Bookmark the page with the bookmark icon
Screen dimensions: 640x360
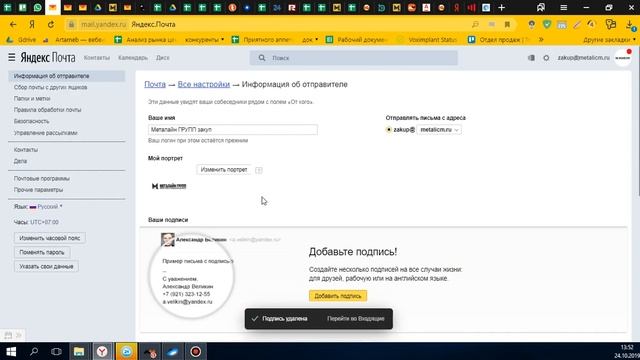point(507,24)
